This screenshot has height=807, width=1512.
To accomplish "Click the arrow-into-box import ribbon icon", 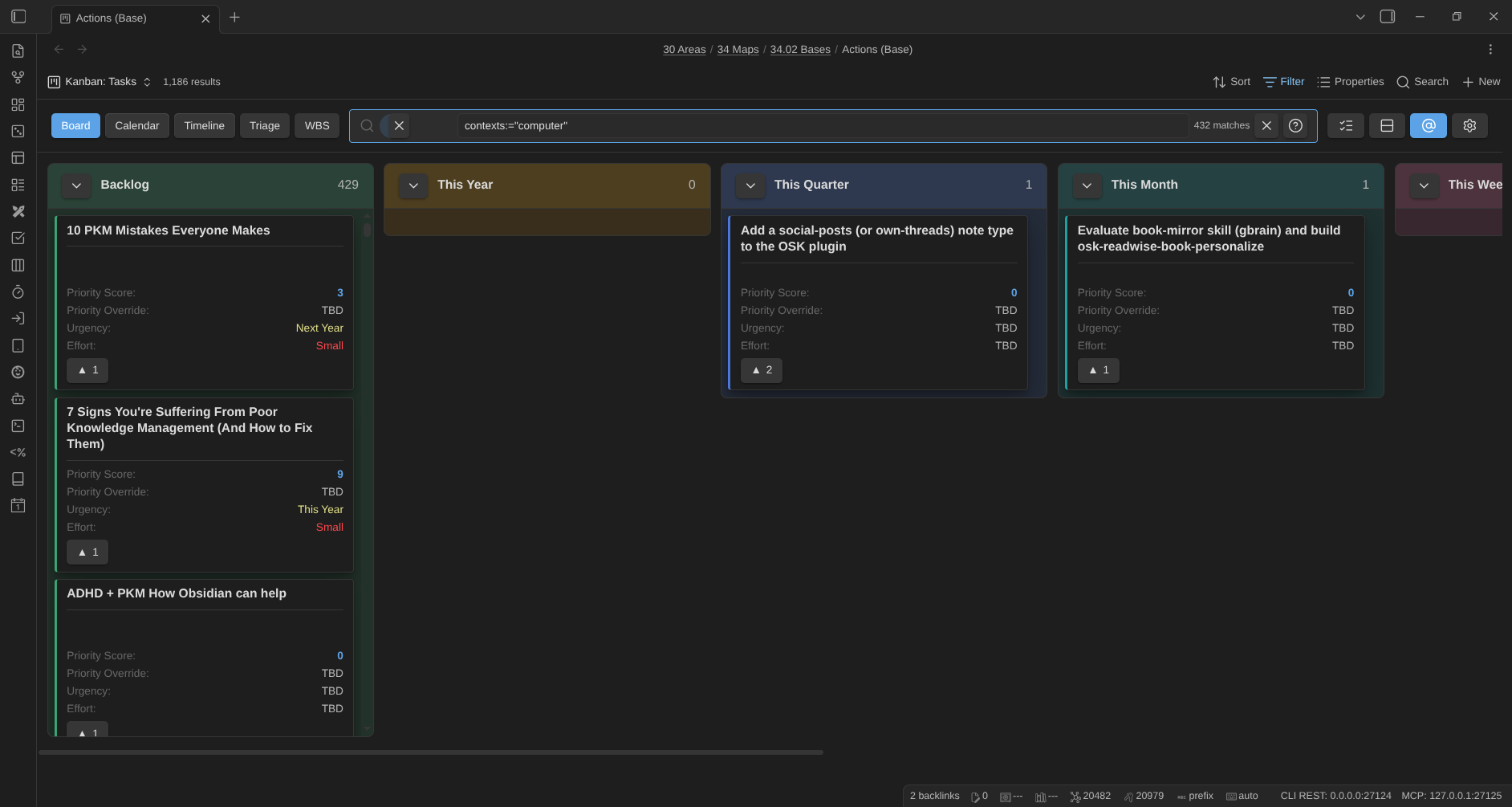I will (x=18, y=319).
